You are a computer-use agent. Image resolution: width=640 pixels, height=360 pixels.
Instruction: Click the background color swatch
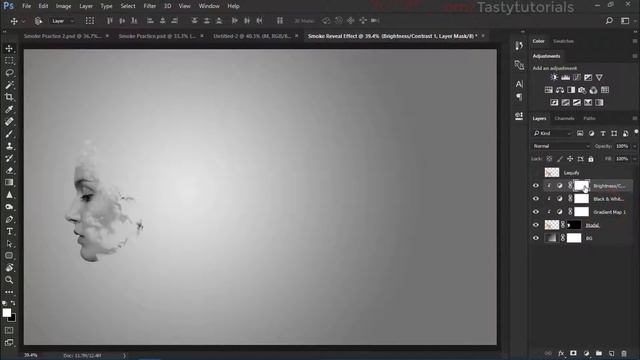(x=12, y=318)
